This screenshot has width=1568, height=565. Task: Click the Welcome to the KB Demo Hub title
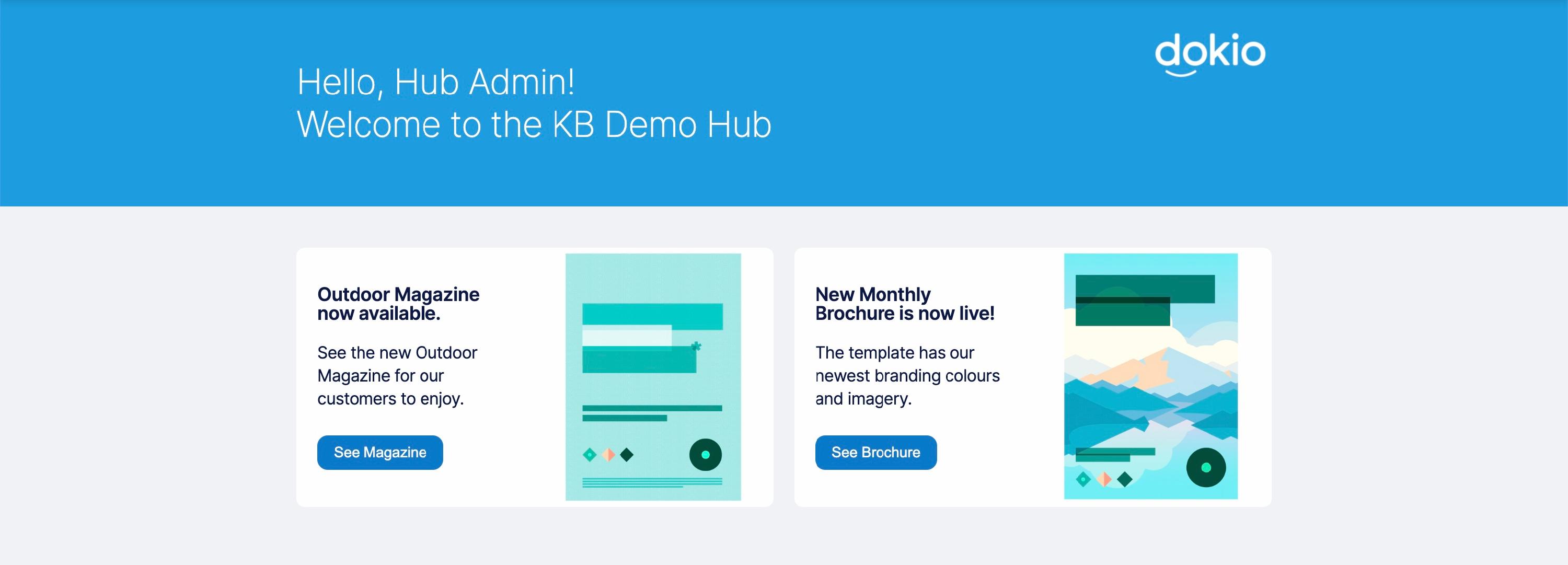533,124
